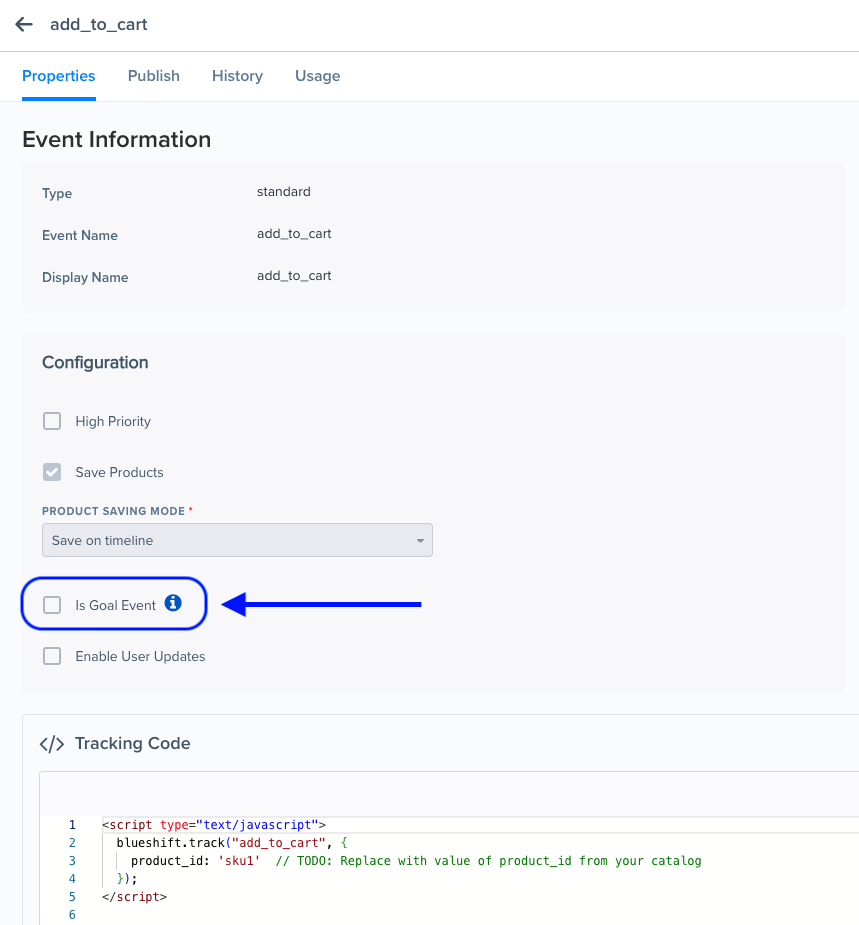Viewport: 859px width, 925px height.
Task: Click the Display Name value add_to_cart
Action: tap(294, 276)
